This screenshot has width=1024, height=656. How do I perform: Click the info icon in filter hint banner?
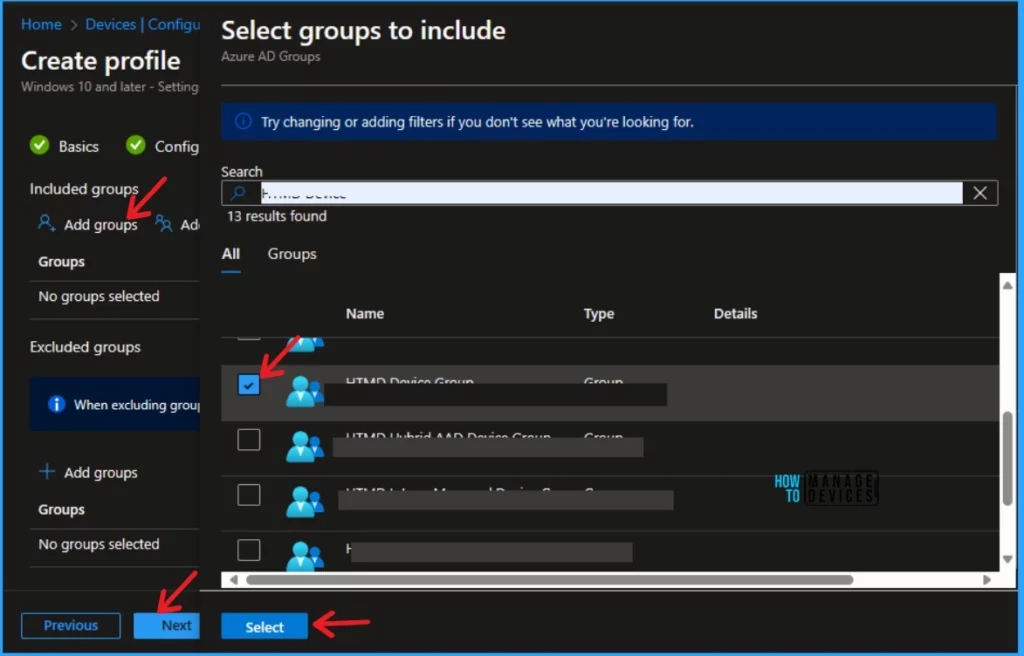(x=243, y=122)
